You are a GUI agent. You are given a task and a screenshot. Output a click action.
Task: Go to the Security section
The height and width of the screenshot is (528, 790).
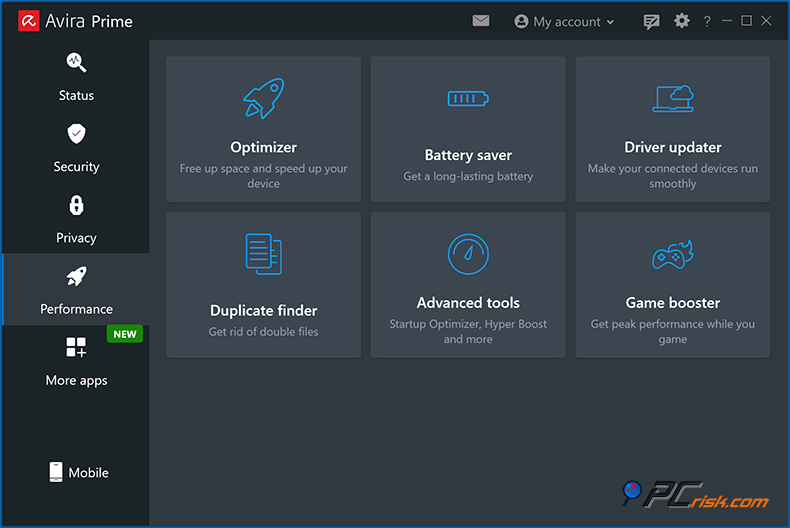pyautogui.click(x=76, y=147)
